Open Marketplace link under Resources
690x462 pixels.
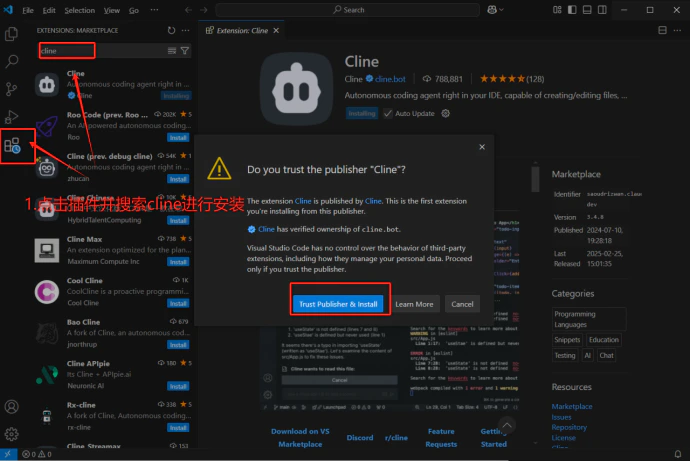572,407
